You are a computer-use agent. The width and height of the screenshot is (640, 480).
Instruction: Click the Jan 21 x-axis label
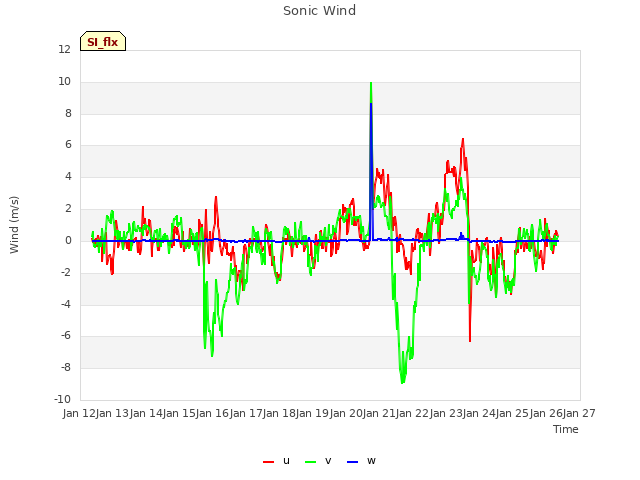pyautogui.click(x=379, y=413)
